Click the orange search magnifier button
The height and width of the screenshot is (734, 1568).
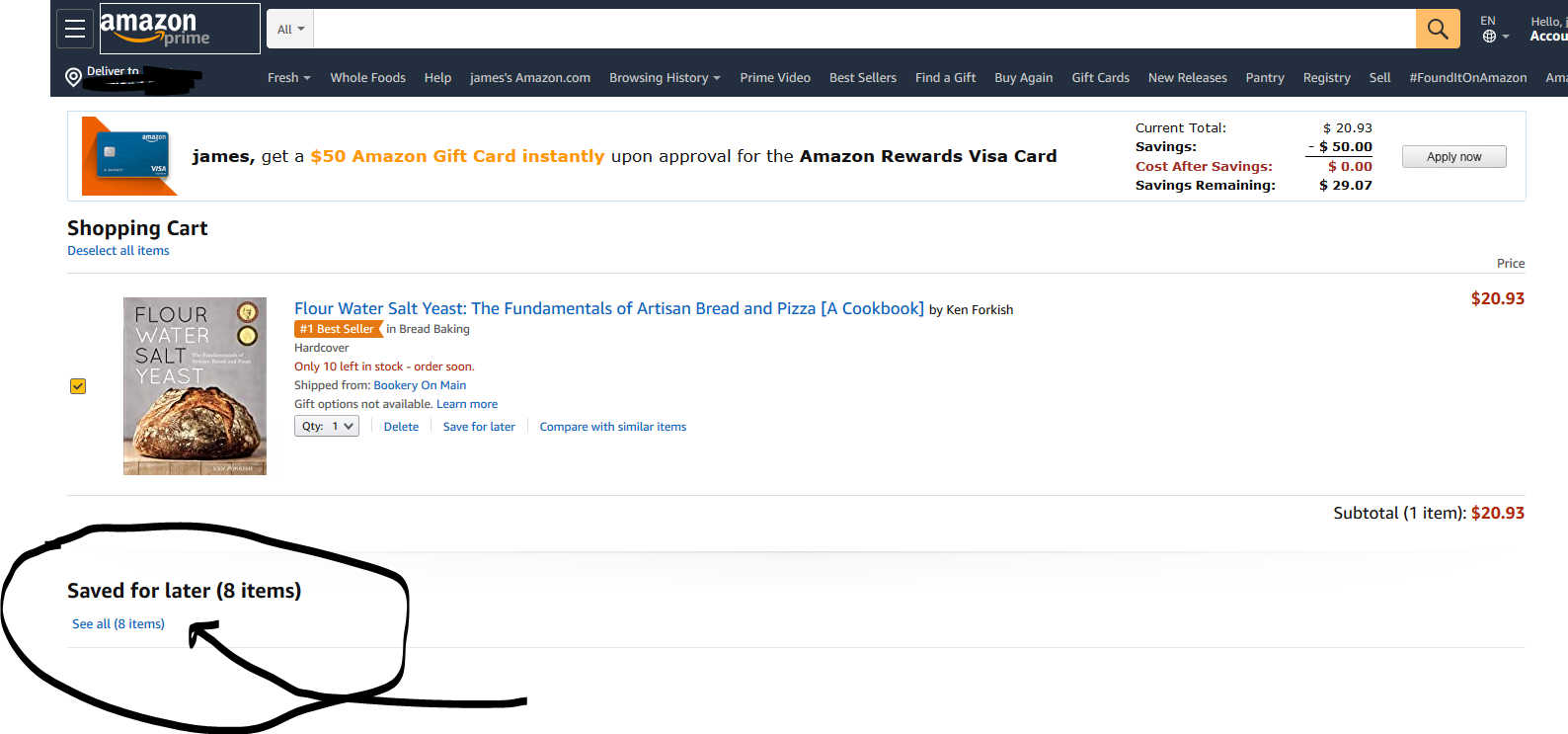1437,29
